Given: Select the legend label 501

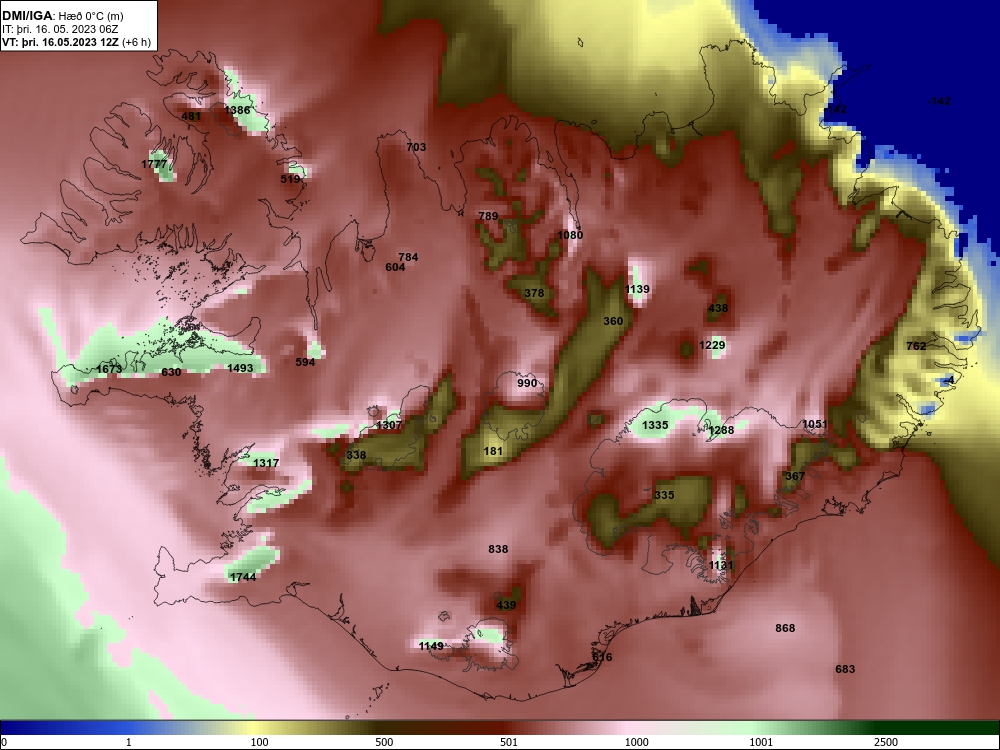Looking at the screenshot, I should [508, 742].
